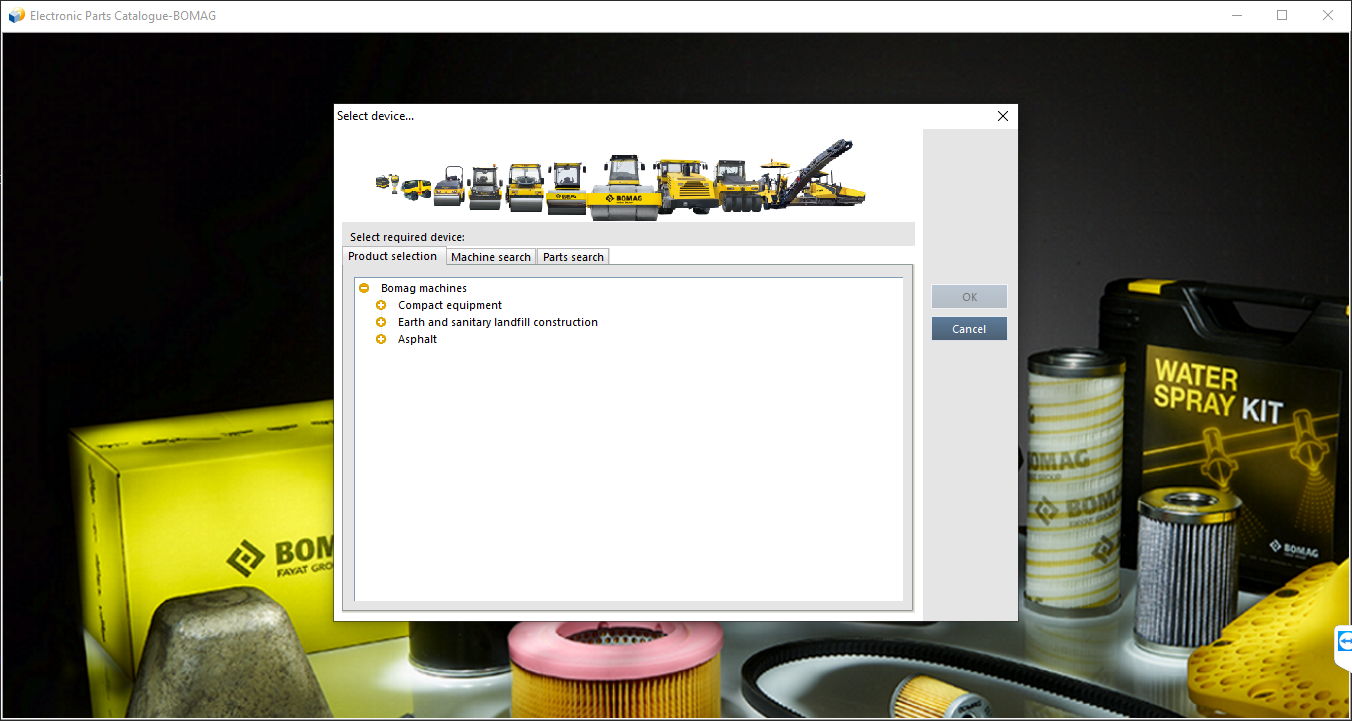
Task: Expand the Compact equipment category
Action: (381, 305)
